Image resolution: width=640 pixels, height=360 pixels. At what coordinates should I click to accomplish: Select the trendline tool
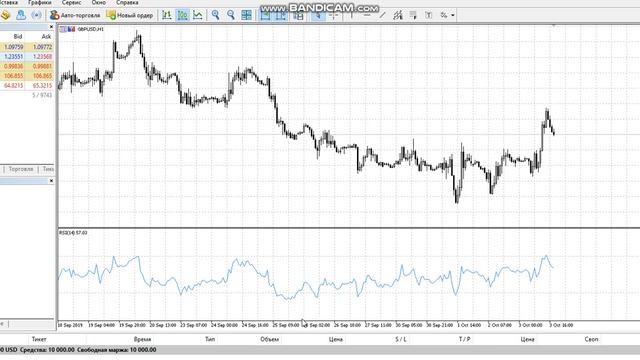pos(382,16)
